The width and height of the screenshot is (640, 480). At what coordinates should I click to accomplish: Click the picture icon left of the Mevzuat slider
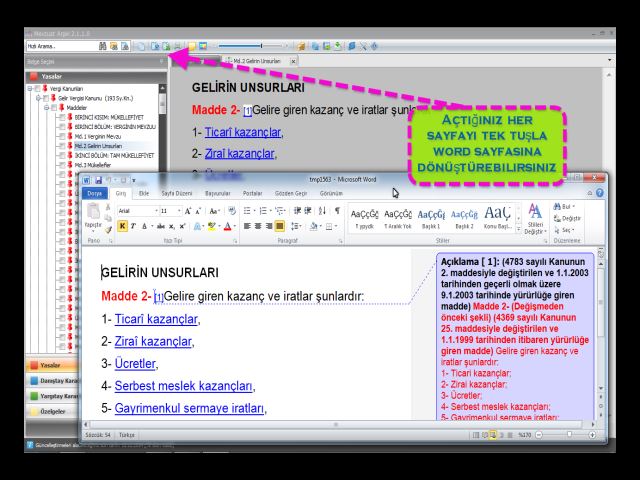[x=203, y=46]
